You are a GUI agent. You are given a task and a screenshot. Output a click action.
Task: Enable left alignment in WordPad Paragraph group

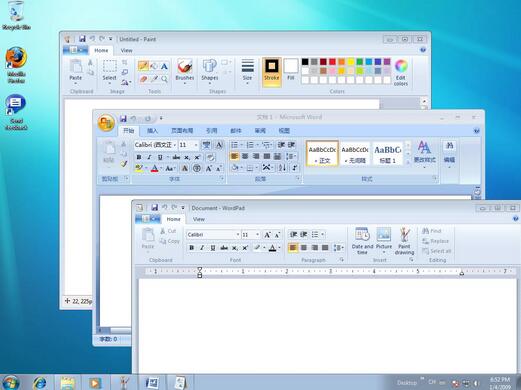click(x=293, y=248)
